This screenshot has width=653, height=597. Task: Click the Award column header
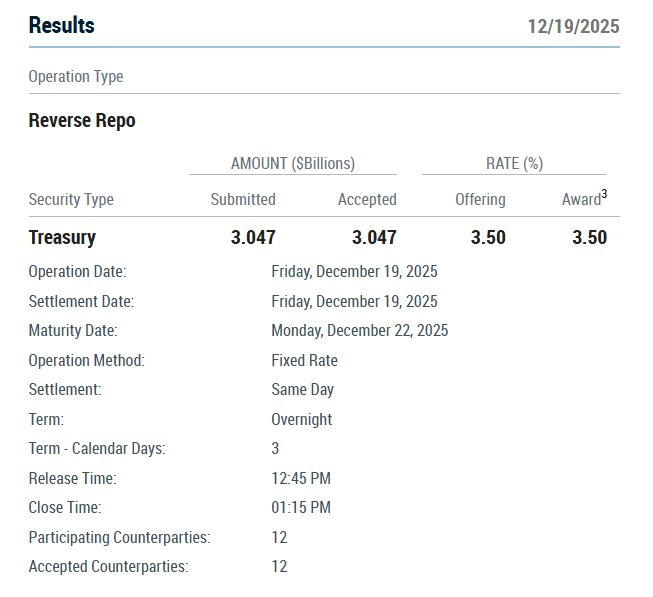click(x=581, y=199)
